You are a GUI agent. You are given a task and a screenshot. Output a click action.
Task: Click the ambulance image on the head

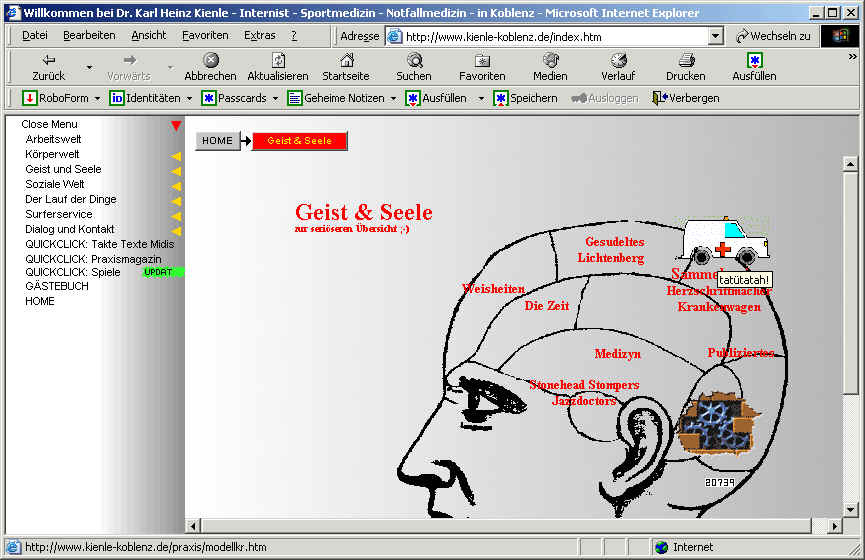(x=724, y=240)
